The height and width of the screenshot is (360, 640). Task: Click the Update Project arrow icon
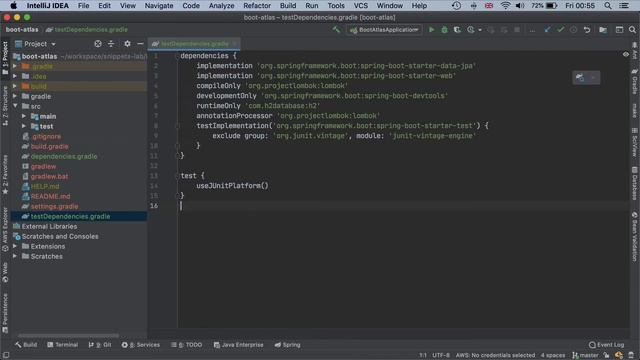tap(547, 30)
